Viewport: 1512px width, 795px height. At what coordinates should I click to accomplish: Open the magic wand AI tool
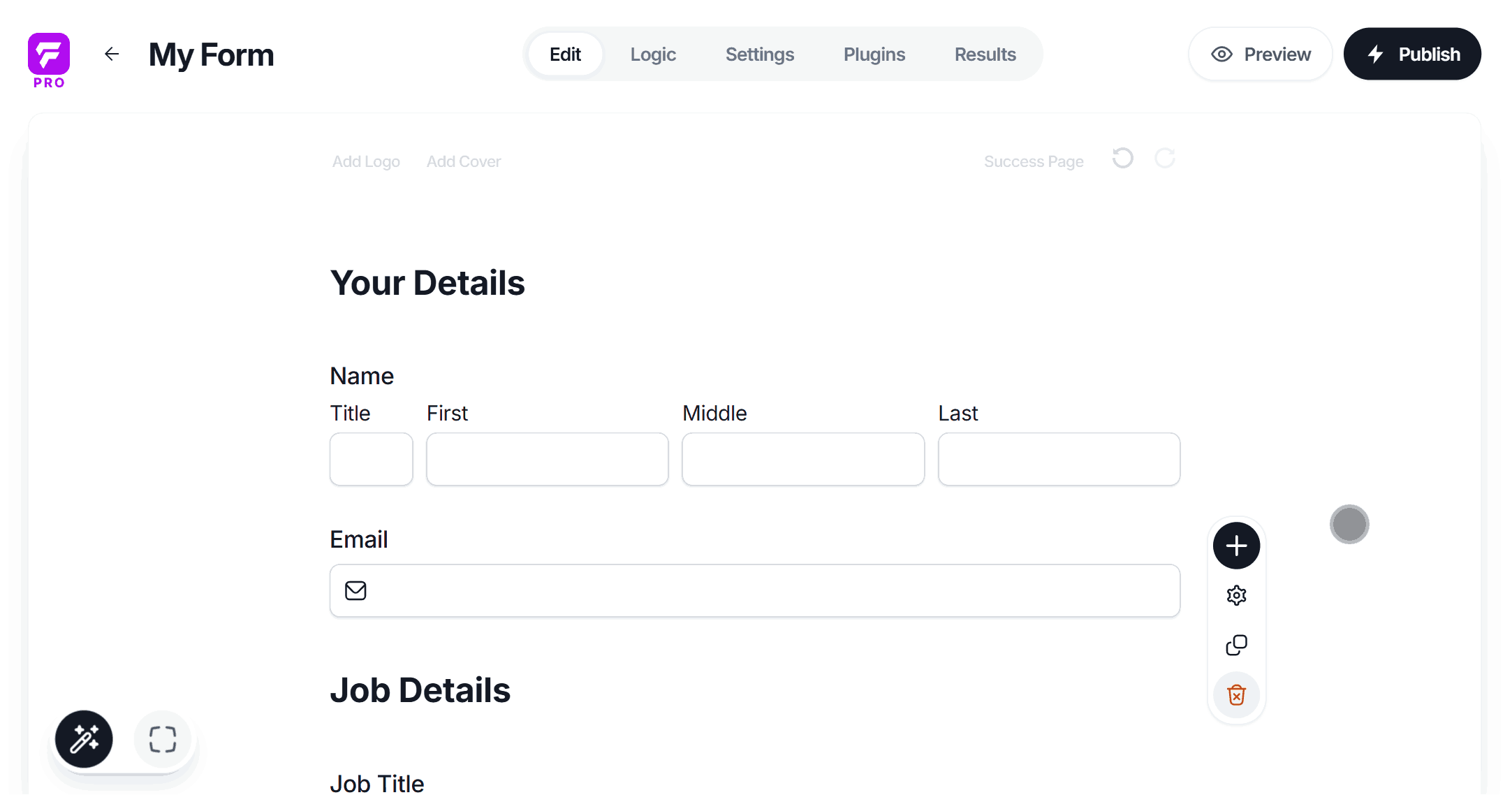(84, 739)
